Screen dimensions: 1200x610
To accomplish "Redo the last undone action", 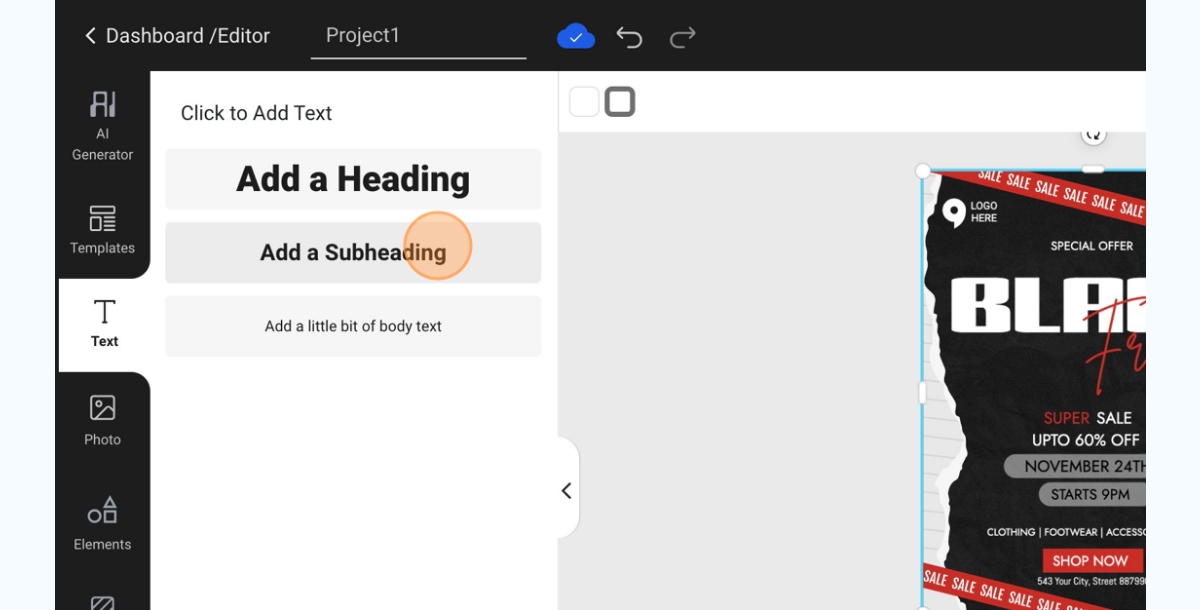I will click(x=683, y=38).
